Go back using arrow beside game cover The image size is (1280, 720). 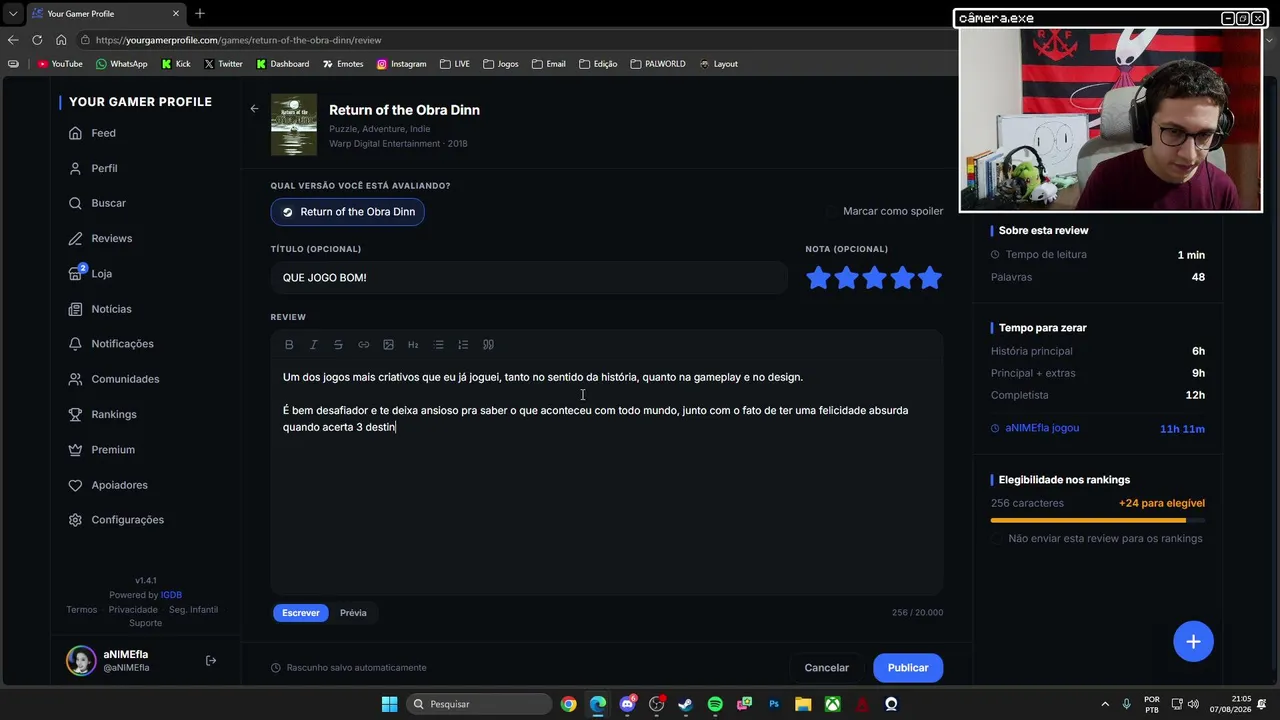pos(254,109)
